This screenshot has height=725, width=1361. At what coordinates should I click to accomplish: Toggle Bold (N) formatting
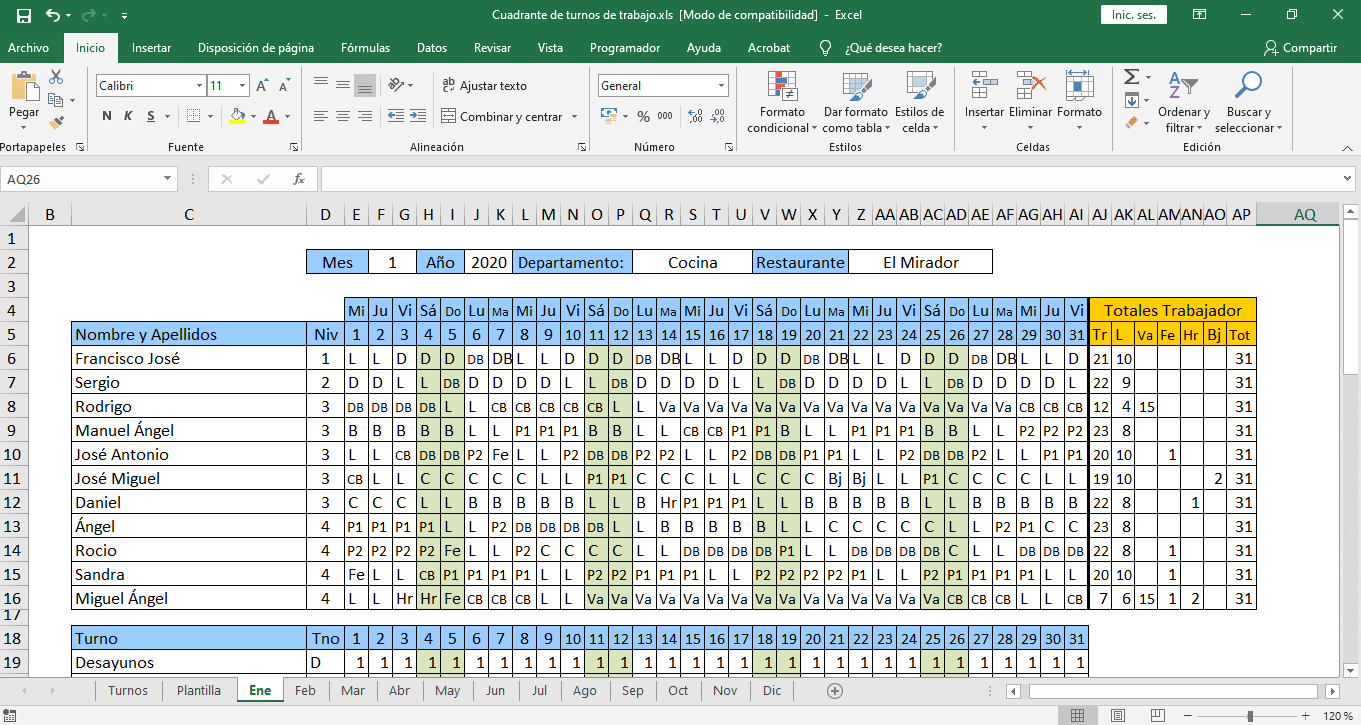107,117
